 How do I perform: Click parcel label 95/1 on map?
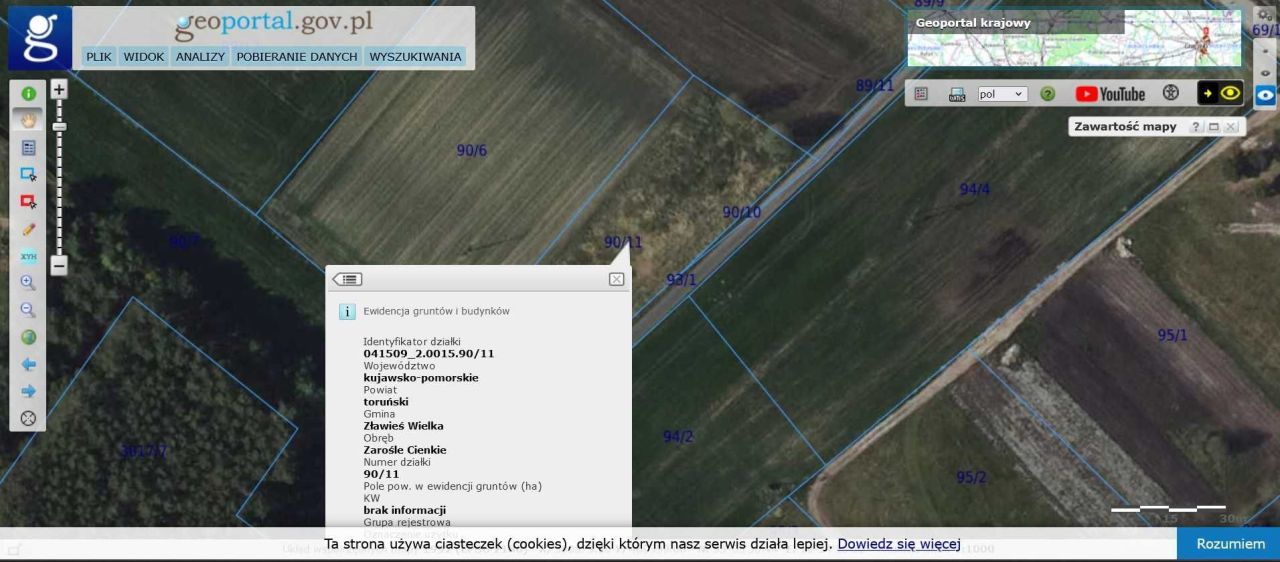[x=1173, y=335]
